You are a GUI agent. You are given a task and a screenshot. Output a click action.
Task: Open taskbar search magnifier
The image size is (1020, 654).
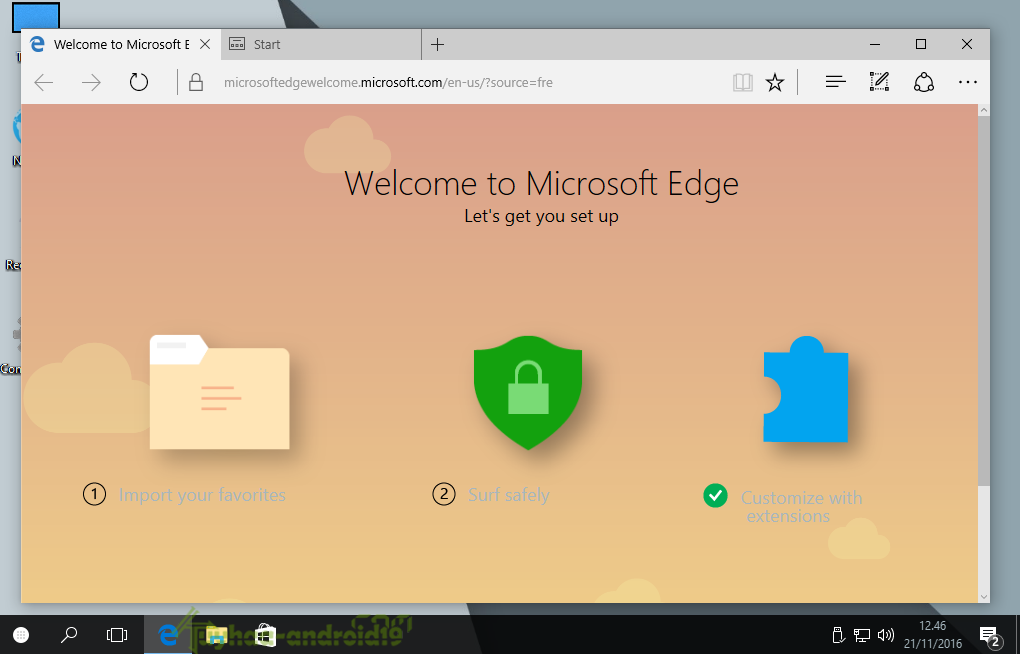pyautogui.click(x=69, y=634)
